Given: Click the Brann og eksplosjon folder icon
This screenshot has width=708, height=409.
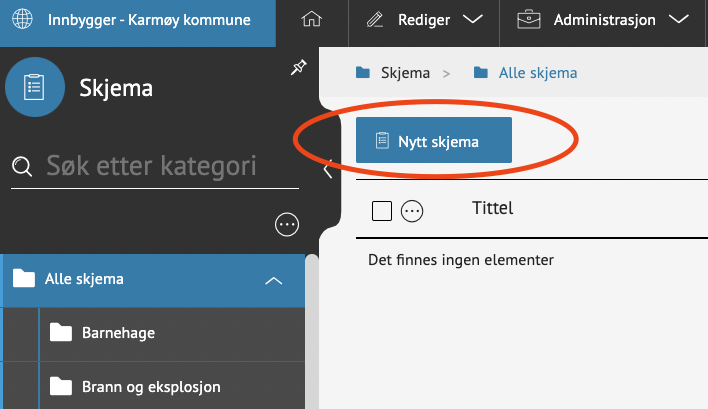Looking at the screenshot, I should [61, 386].
